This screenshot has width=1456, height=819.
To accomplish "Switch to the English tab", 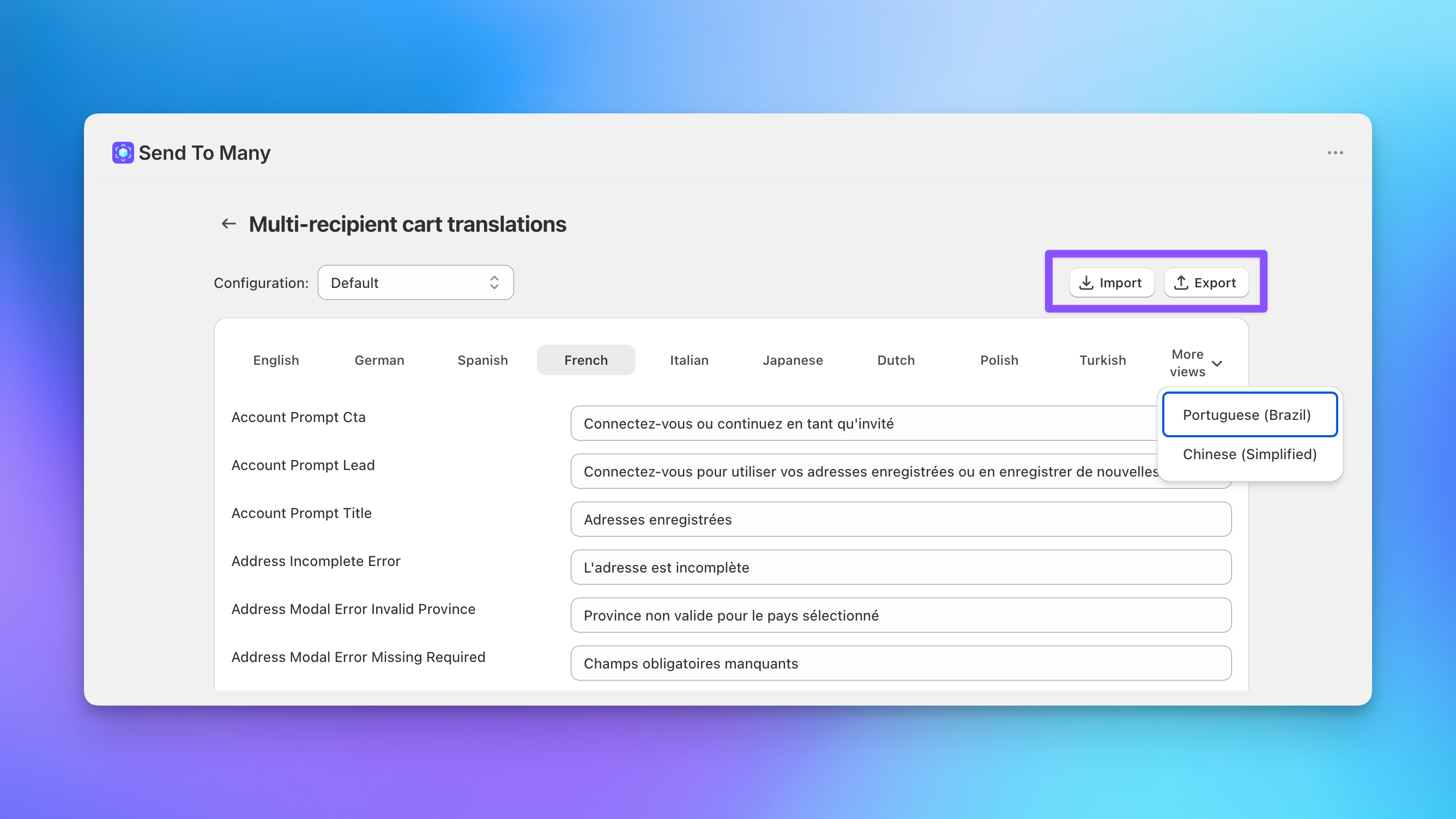I will pyautogui.click(x=276, y=360).
